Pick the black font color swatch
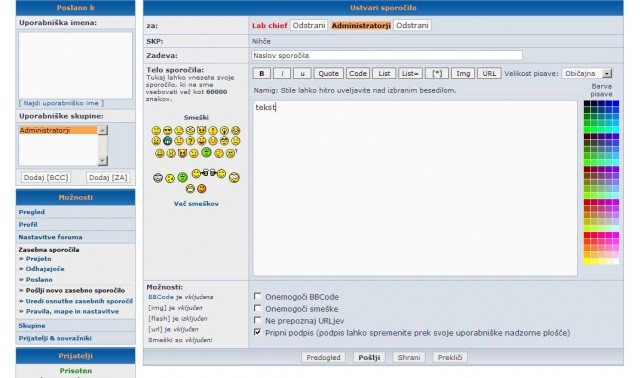The image size is (640, 378). pos(587,103)
